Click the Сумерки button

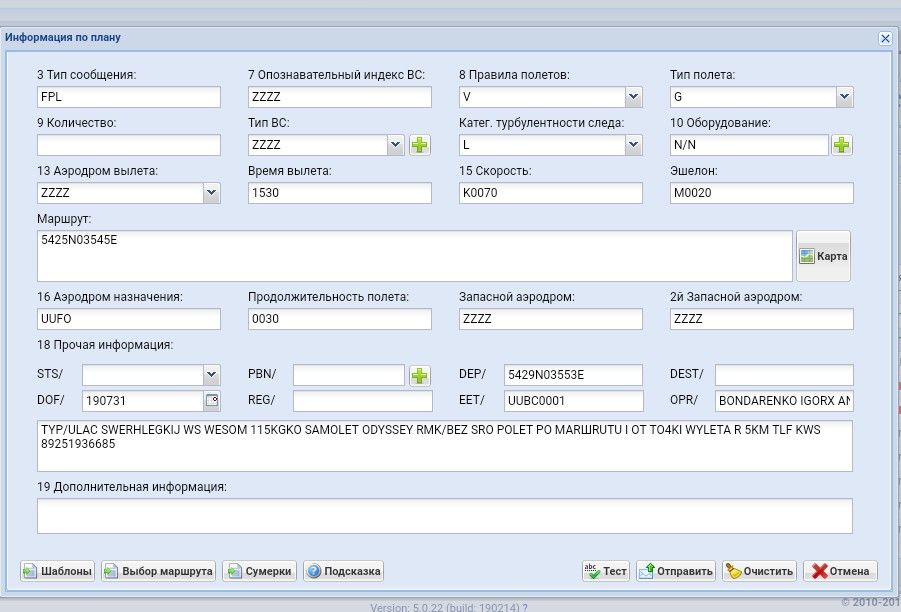[x=260, y=571]
